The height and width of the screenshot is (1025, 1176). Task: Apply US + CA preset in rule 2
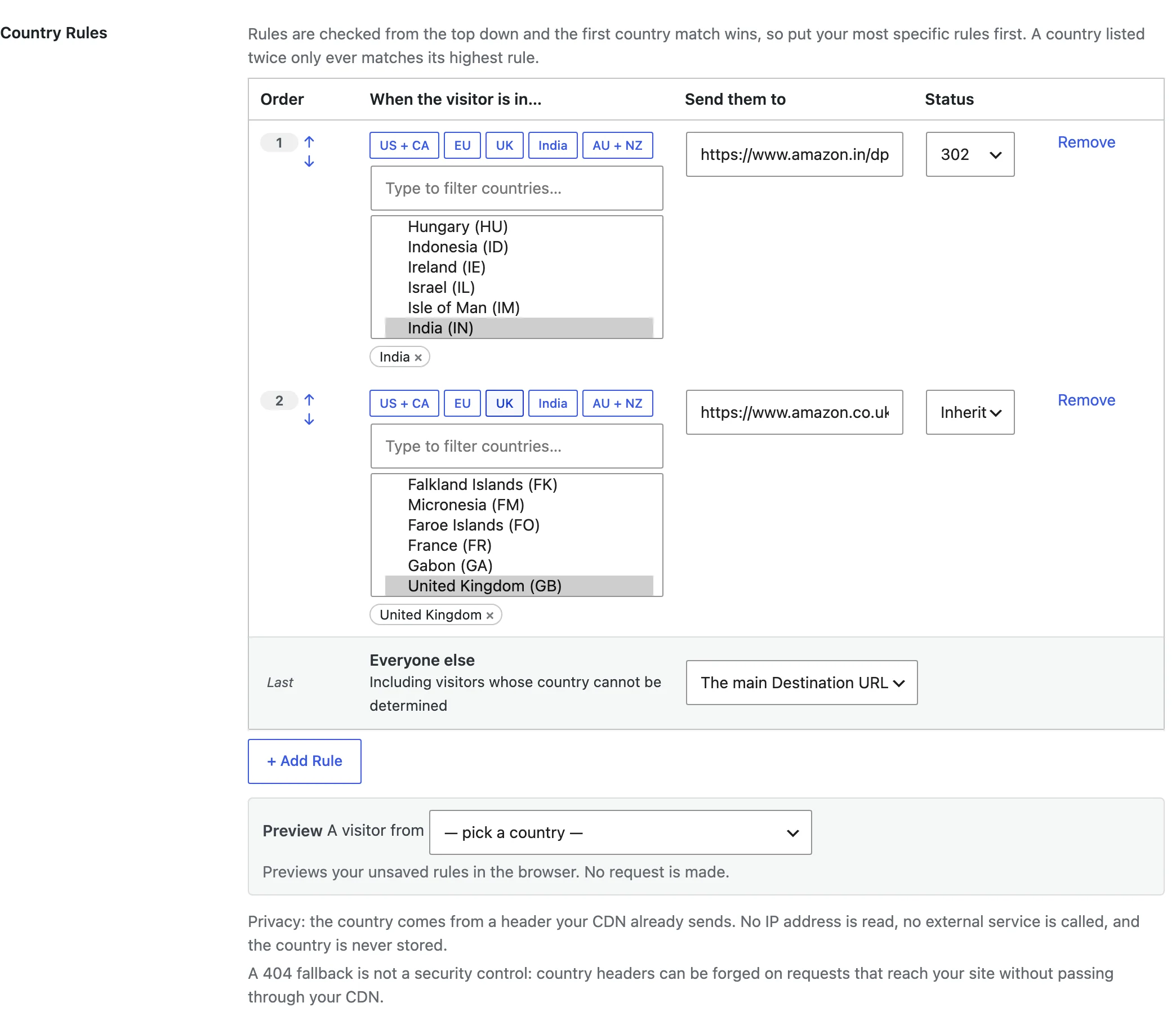click(x=404, y=403)
